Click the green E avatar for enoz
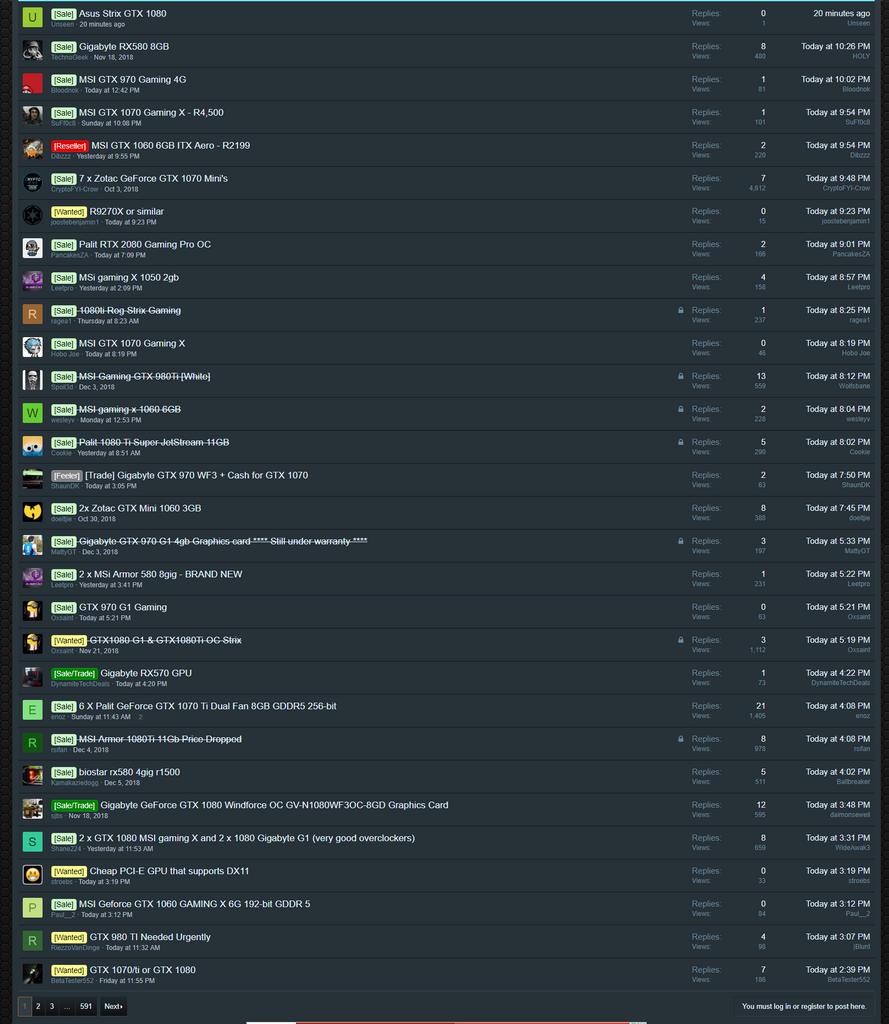 coord(33,710)
